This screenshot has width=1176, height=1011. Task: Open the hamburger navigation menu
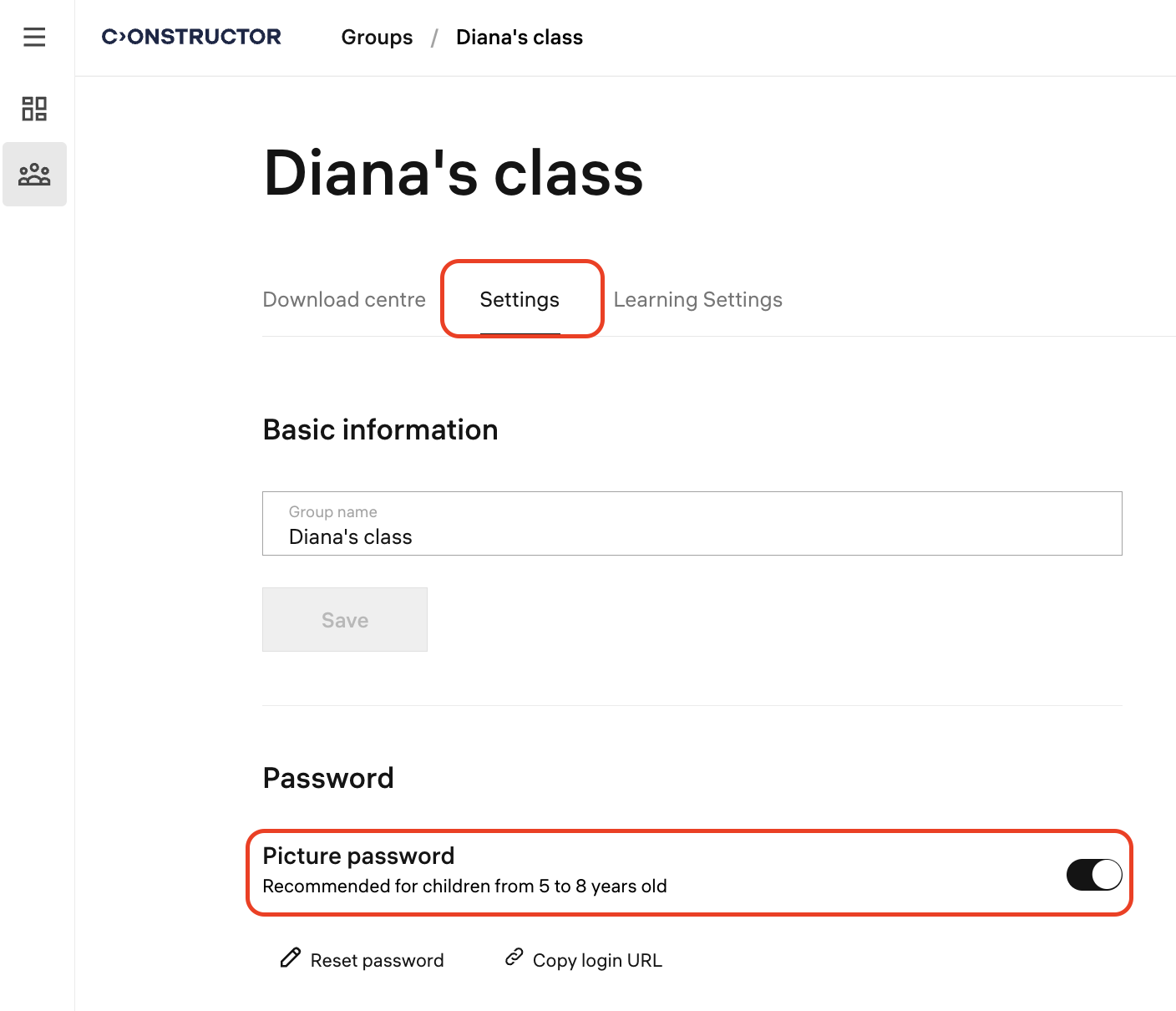pyautogui.click(x=34, y=37)
